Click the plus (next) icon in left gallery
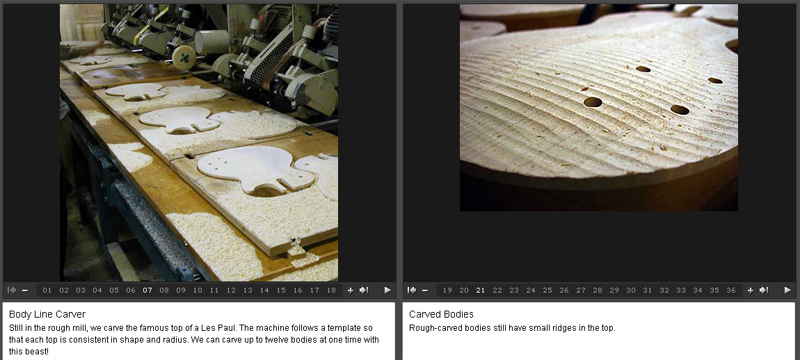 [350, 290]
